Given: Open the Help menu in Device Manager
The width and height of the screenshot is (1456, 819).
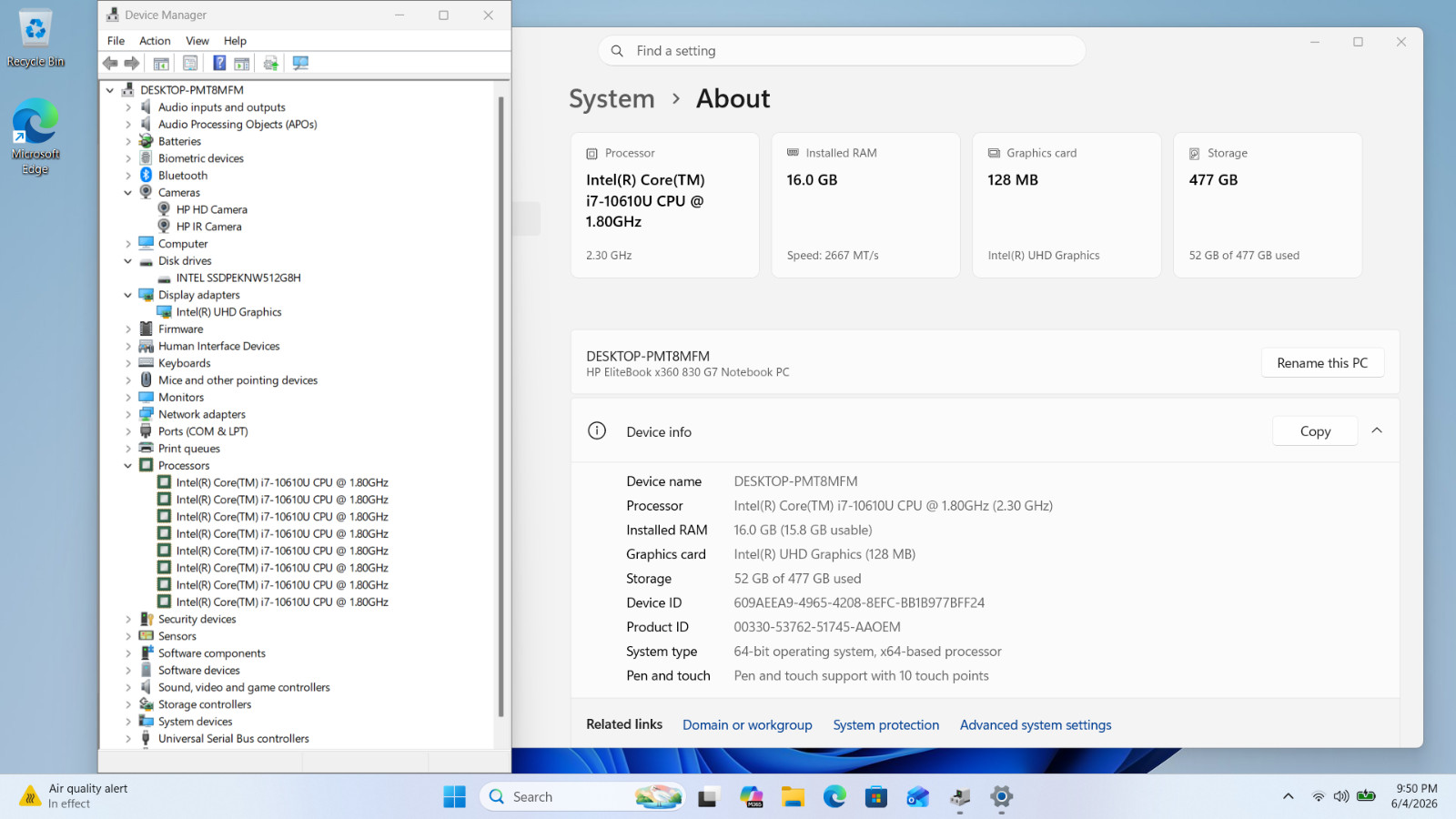Looking at the screenshot, I should 235,41.
